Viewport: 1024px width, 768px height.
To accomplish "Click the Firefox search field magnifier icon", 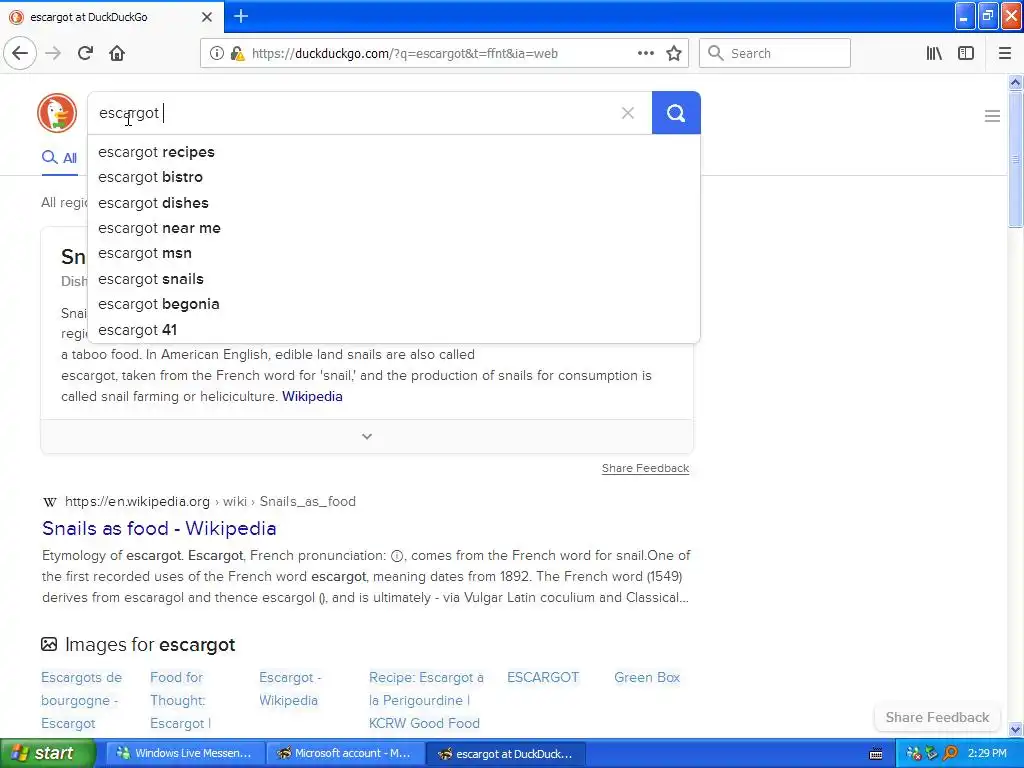I will click(716, 54).
